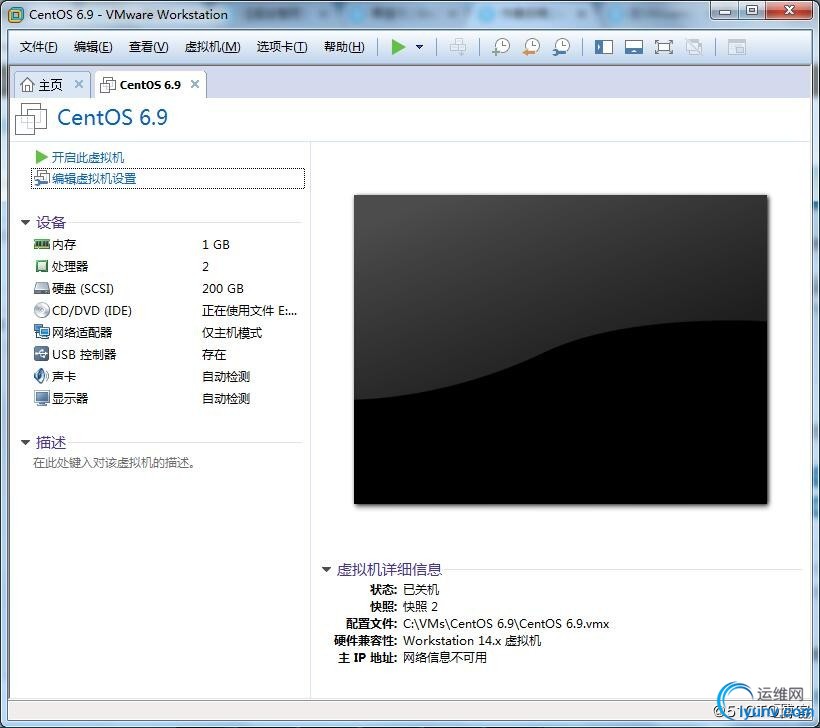Open the power options dropdown arrow
The height and width of the screenshot is (728, 820).
tap(419, 47)
